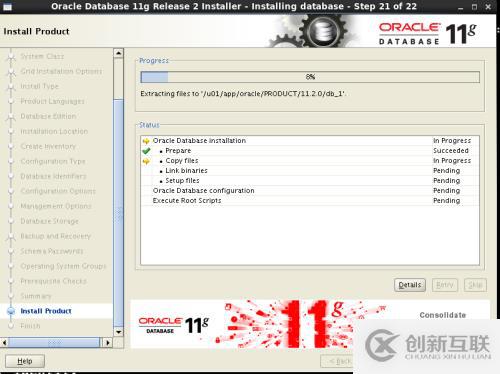Select the Finish step

pos(30,326)
